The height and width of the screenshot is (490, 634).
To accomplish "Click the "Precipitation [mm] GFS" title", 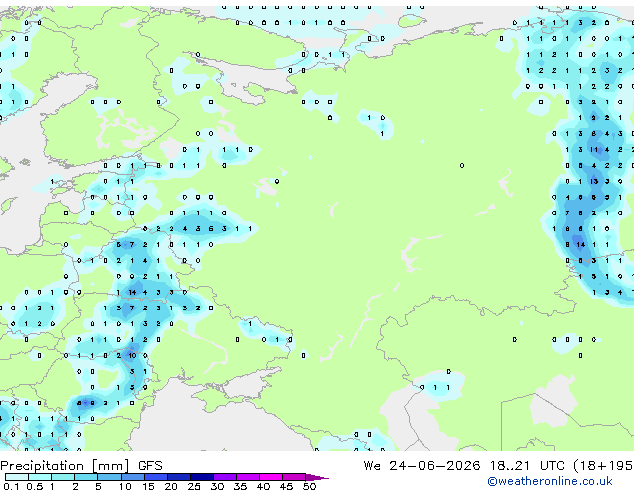I will [x=81, y=466].
